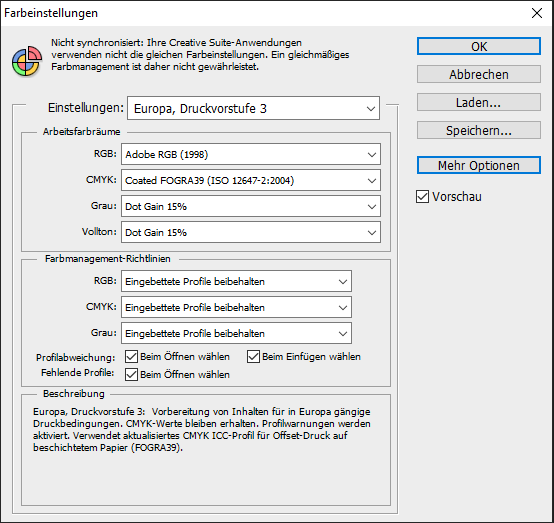The image size is (554, 523).
Task: Click the Profilabweichung label
Action: coord(76,358)
